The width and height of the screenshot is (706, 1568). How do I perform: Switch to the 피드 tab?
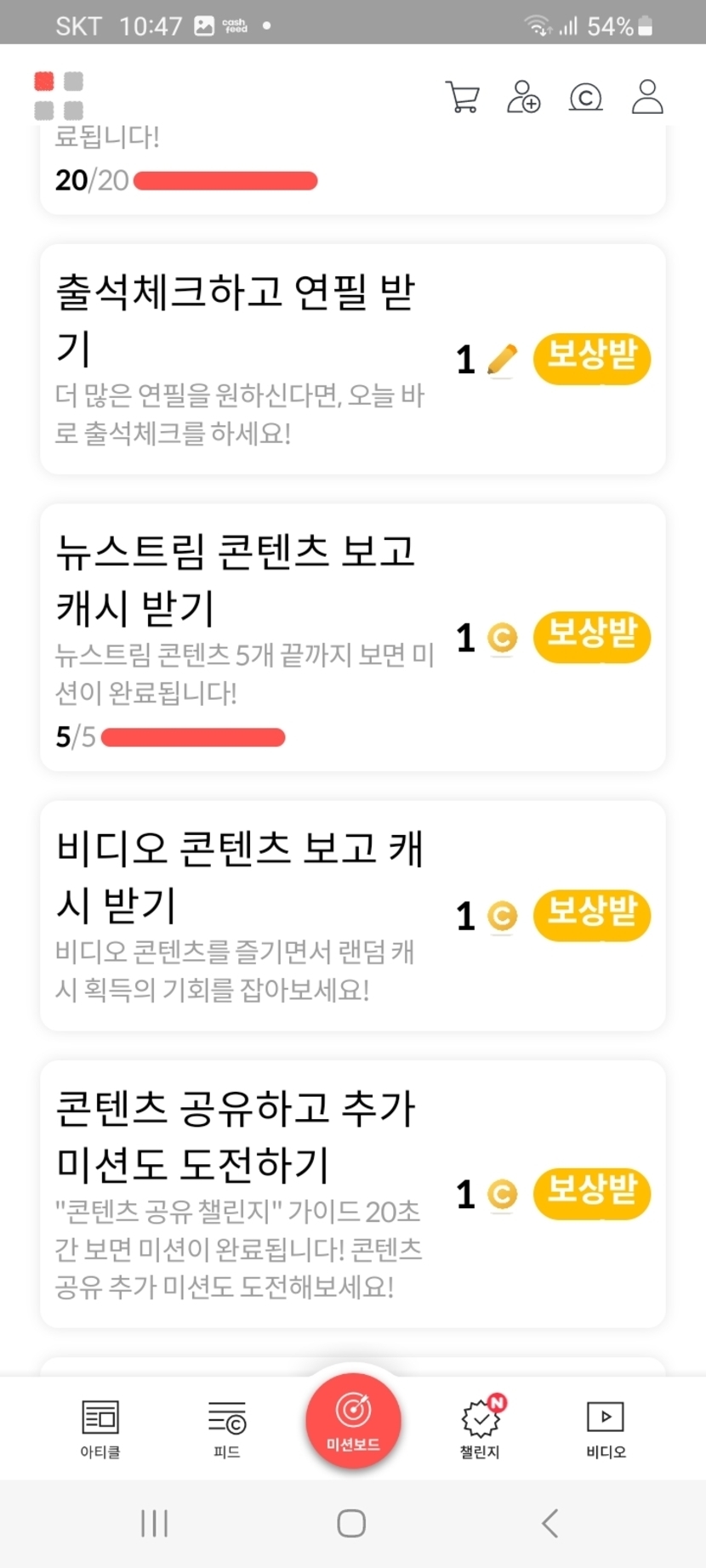click(226, 1429)
